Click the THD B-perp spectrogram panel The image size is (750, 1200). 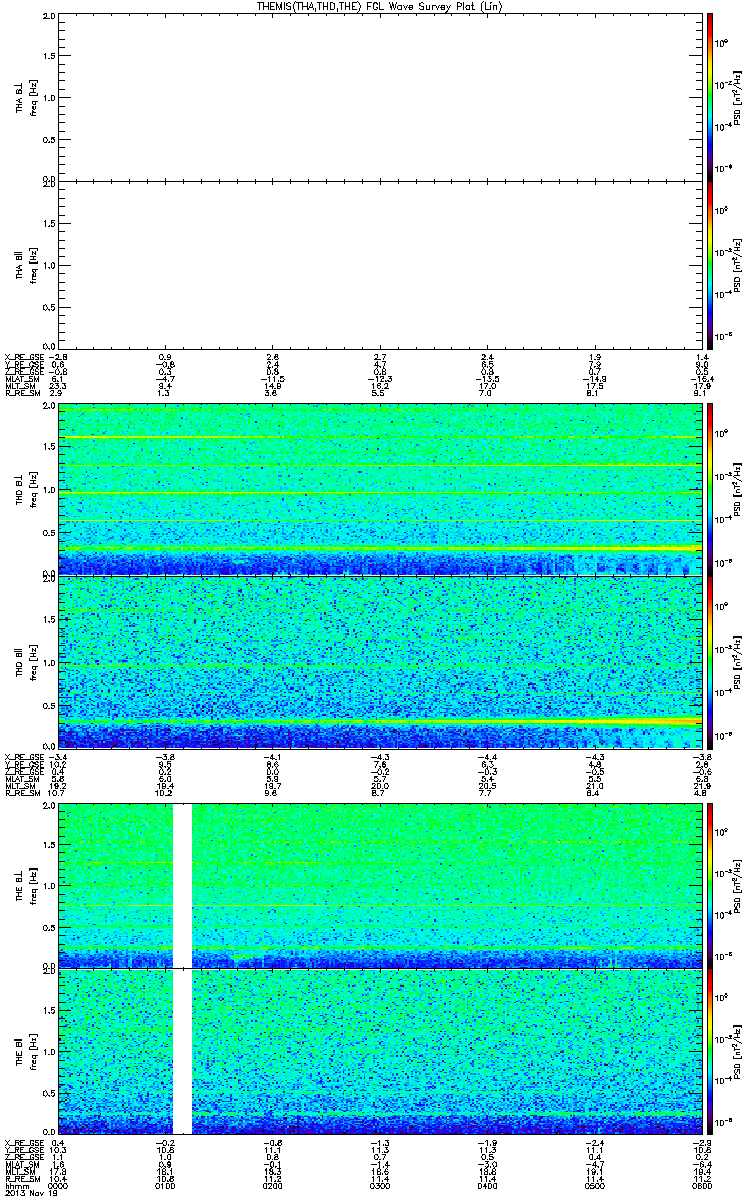(x=380, y=489)
